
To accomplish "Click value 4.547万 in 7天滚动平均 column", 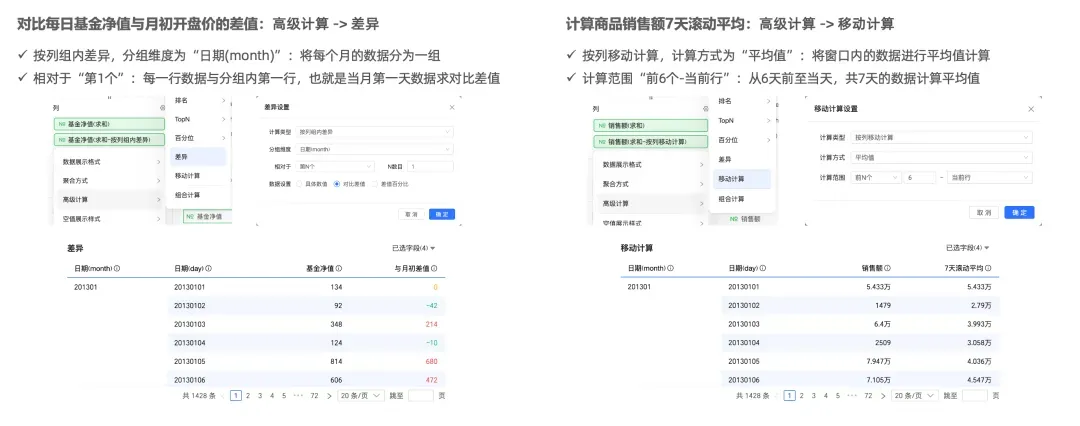I will pyautogui.click(x=979, y=380).
